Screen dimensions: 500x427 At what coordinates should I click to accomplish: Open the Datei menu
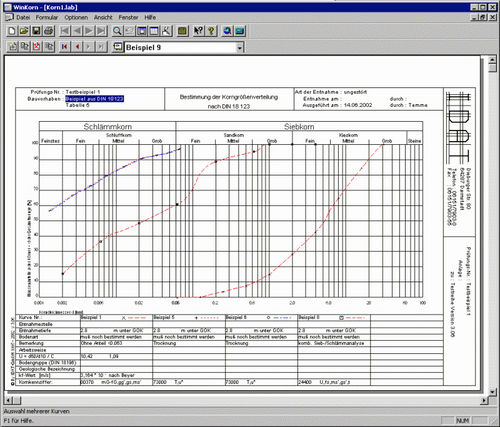[x=23, y=17]
